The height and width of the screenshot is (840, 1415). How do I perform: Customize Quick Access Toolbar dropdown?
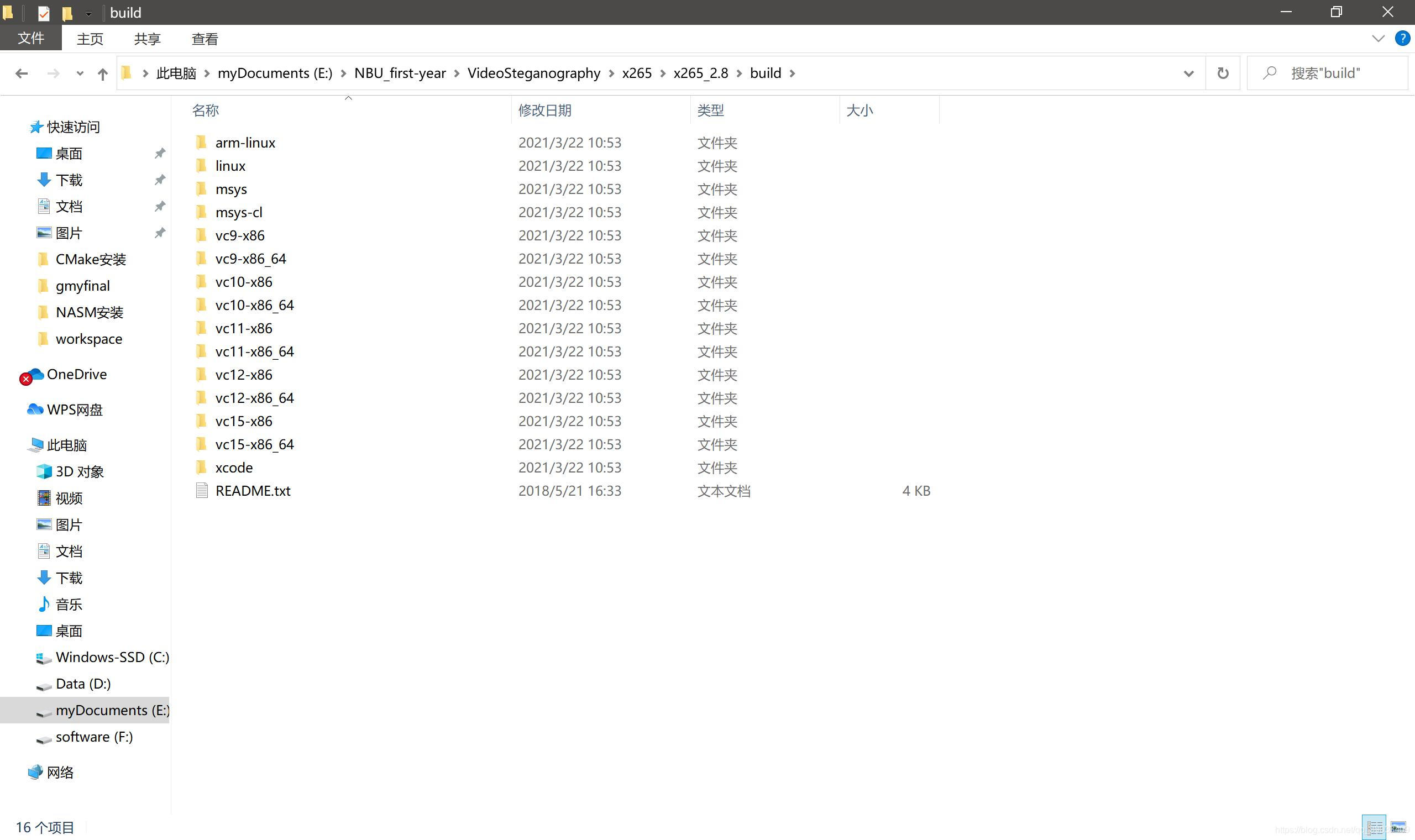(88, 13)
